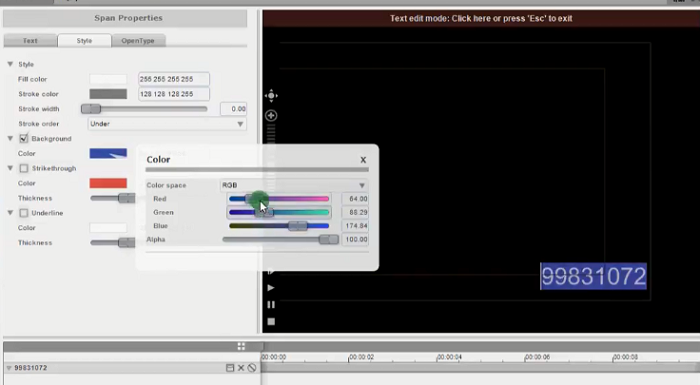Click the Stroke color value field

(174, 94)
